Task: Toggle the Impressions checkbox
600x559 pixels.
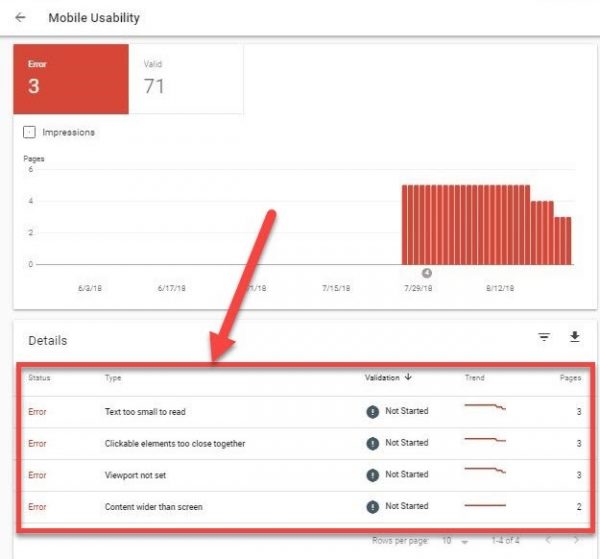Action: (29, 132)
